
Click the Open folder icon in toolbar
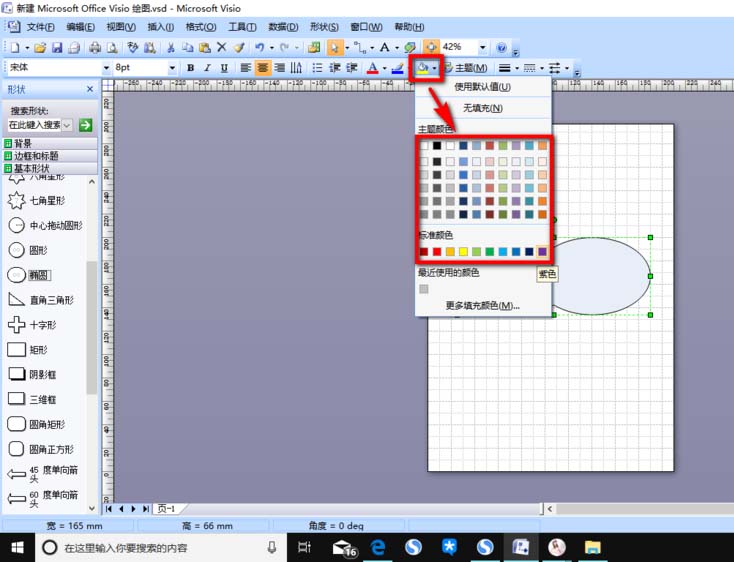(40, 47)
